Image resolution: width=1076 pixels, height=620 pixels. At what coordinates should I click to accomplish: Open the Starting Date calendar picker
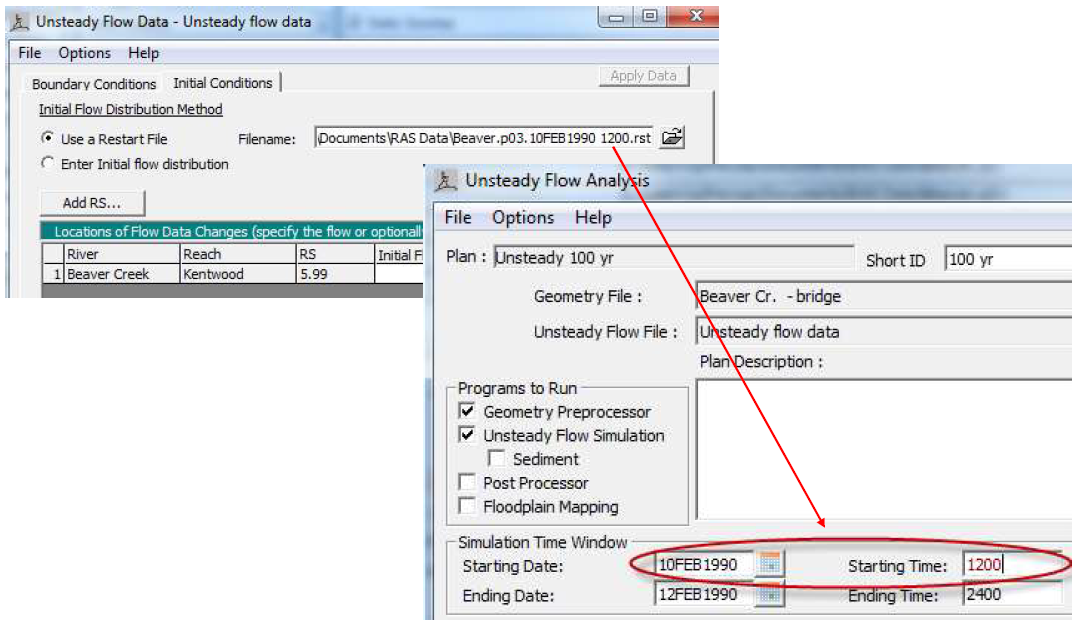coord(769,565)
